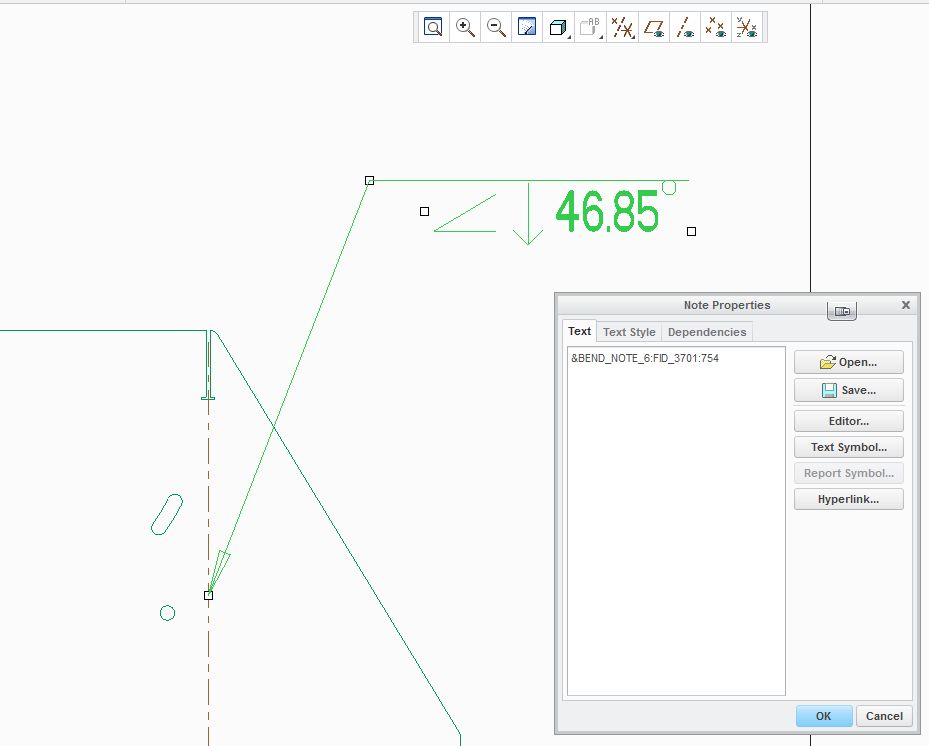This screenshot has height=746, width=929.
Task: Click the OK button
Action: pos(824,716)
